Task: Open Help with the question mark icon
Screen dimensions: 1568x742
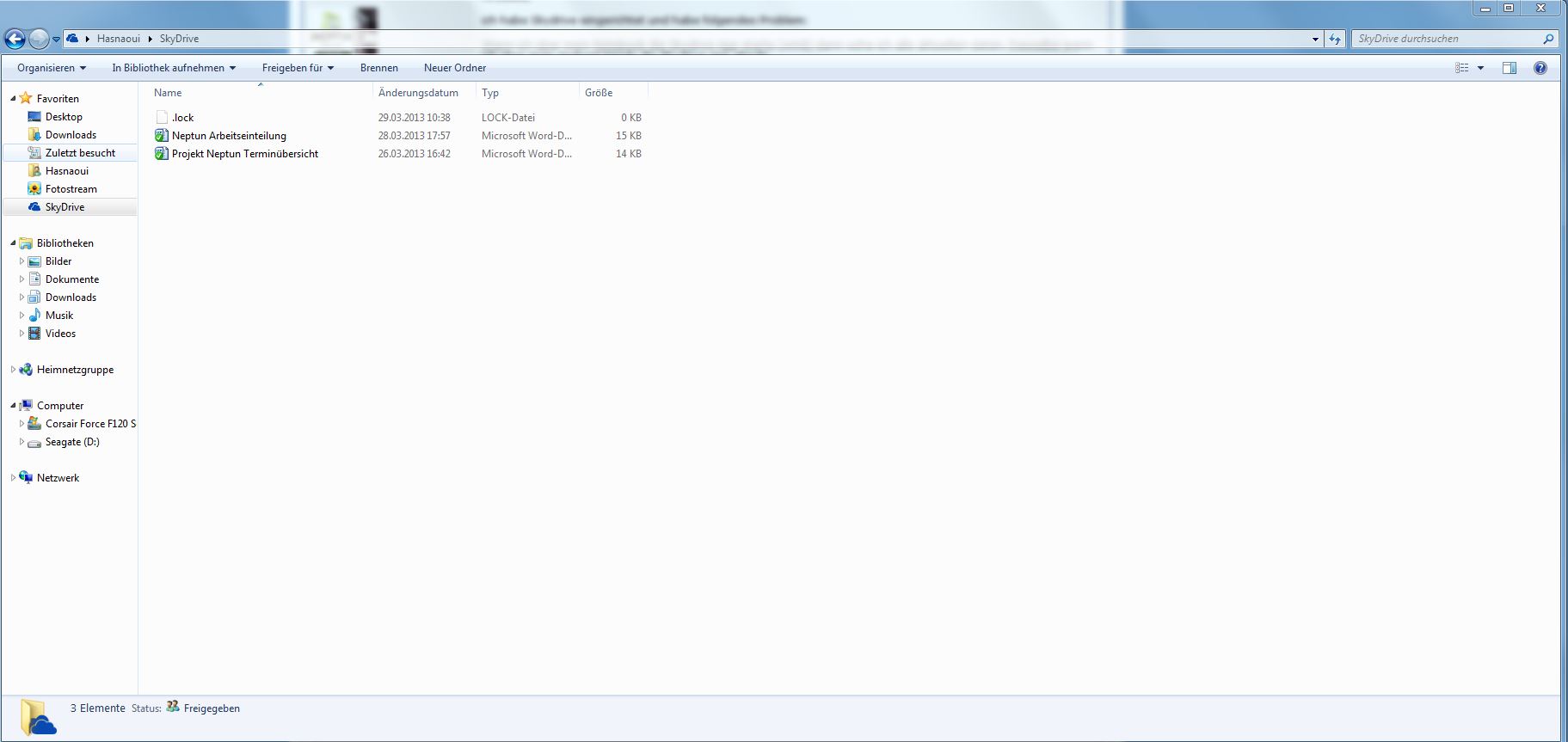Action: click(x=1540, y=68)
